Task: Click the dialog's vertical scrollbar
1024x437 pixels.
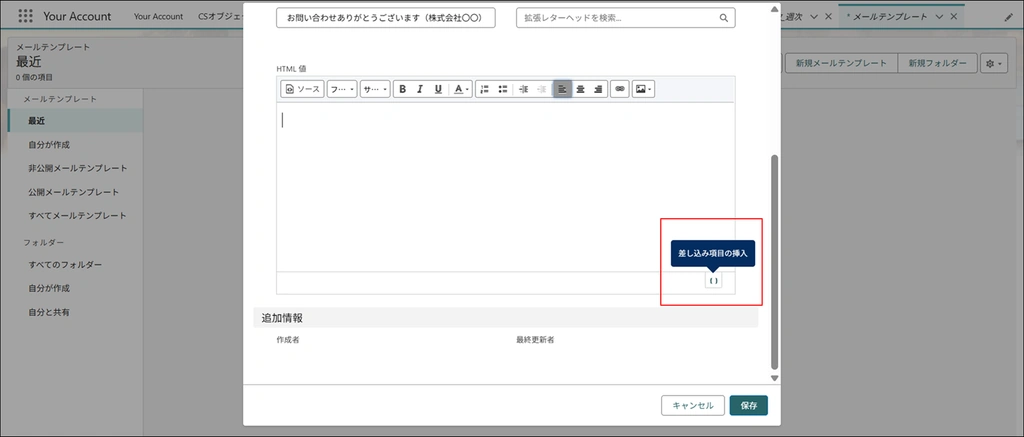Action: pyautogui.click(x=773, y=260)
